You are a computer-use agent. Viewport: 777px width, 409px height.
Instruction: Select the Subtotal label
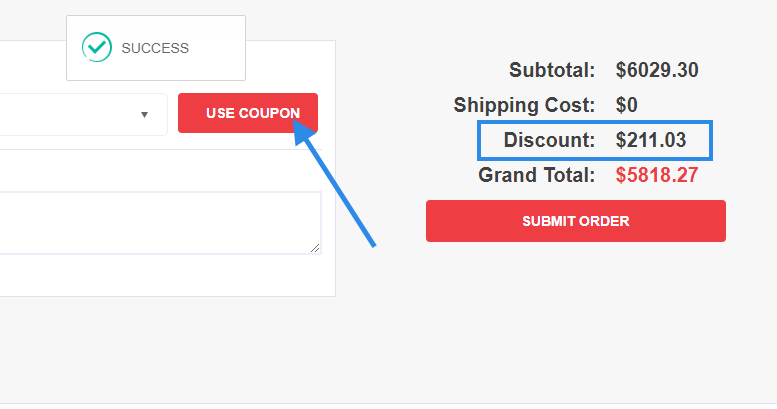point(552,70)
